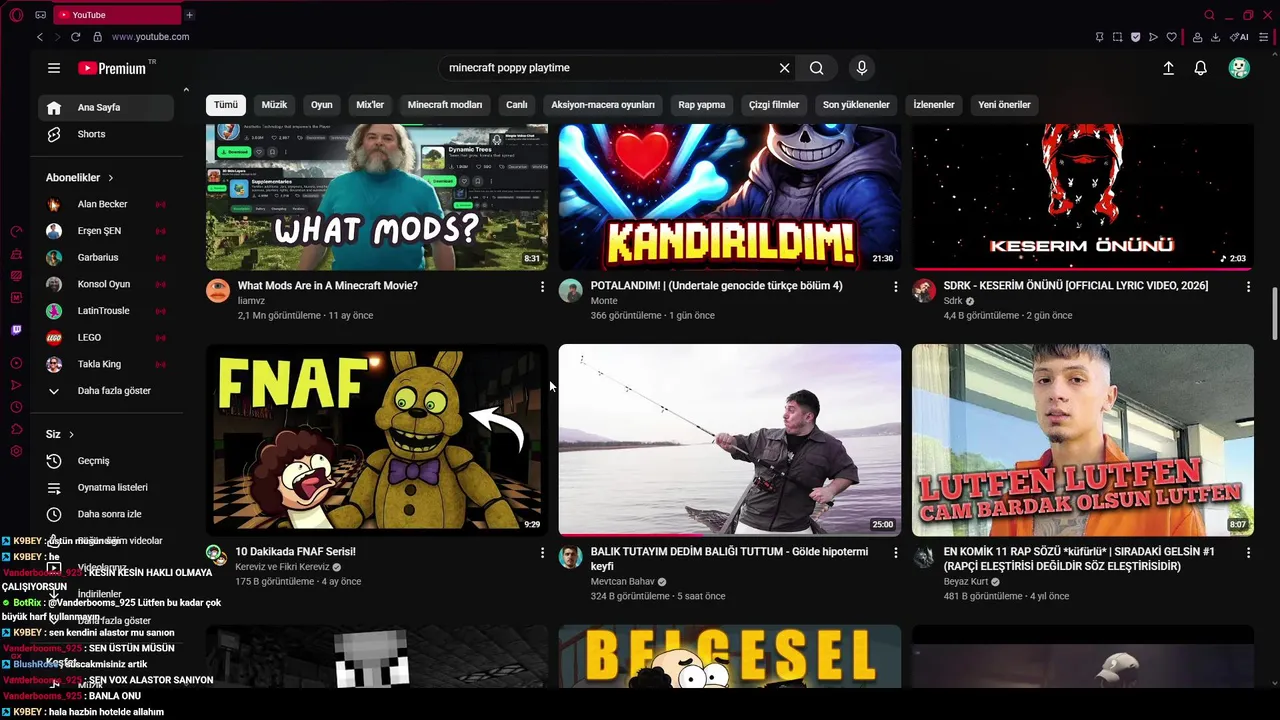Clear the search box with the X
Screen dimensions: 1280x720
pos(785,68)
